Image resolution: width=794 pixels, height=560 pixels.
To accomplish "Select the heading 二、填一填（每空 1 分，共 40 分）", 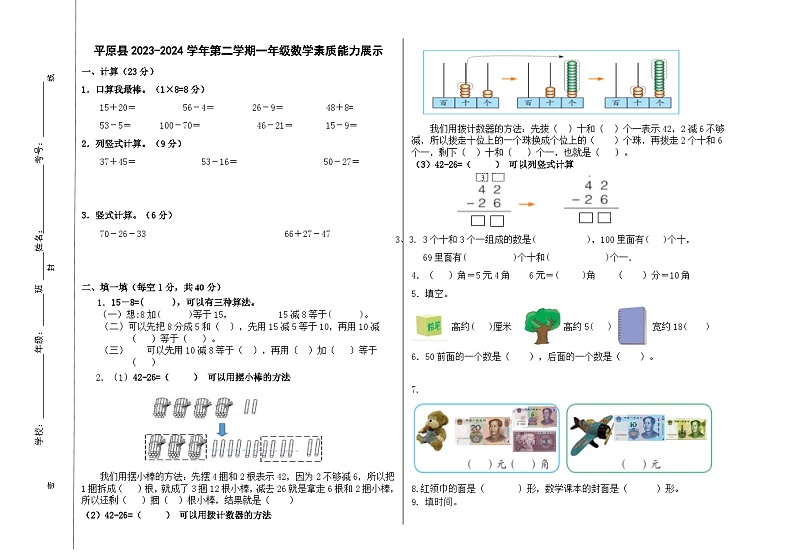I will [151, 287].
